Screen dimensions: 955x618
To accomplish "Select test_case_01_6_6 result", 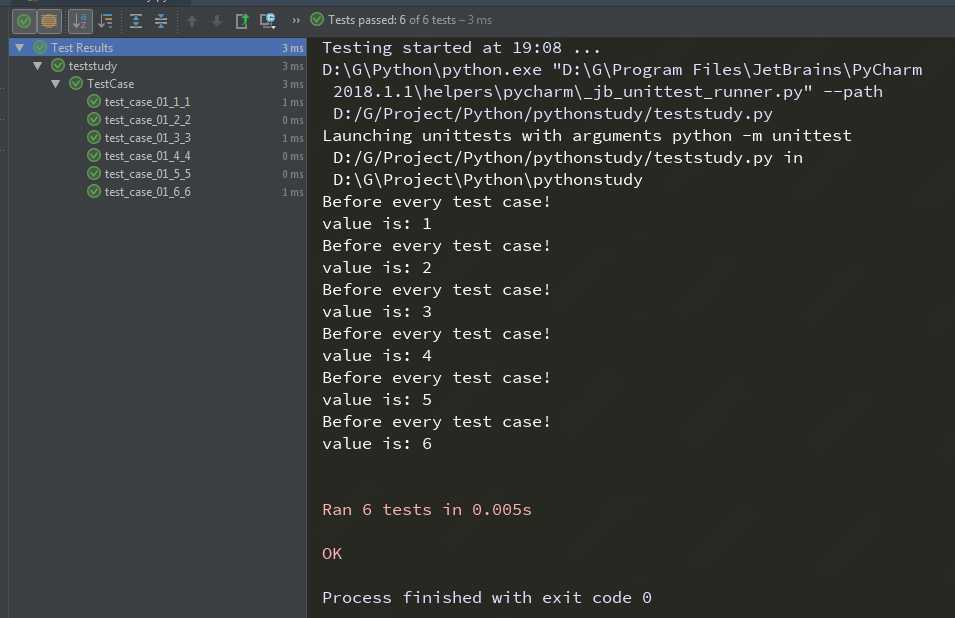I will (x=147, y=192).
